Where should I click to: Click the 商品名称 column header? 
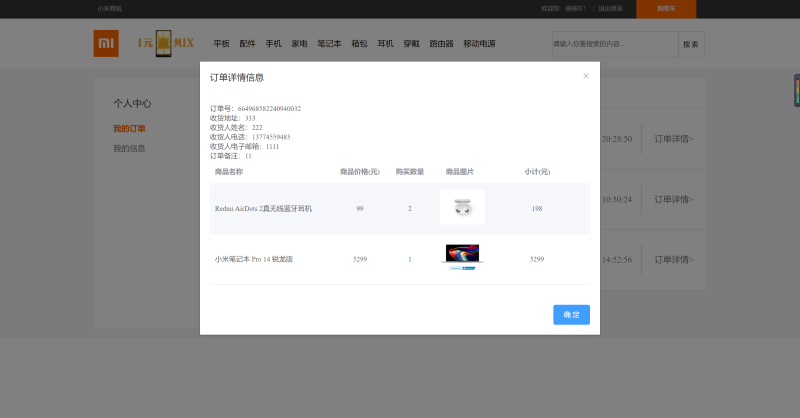click(229, 172)
